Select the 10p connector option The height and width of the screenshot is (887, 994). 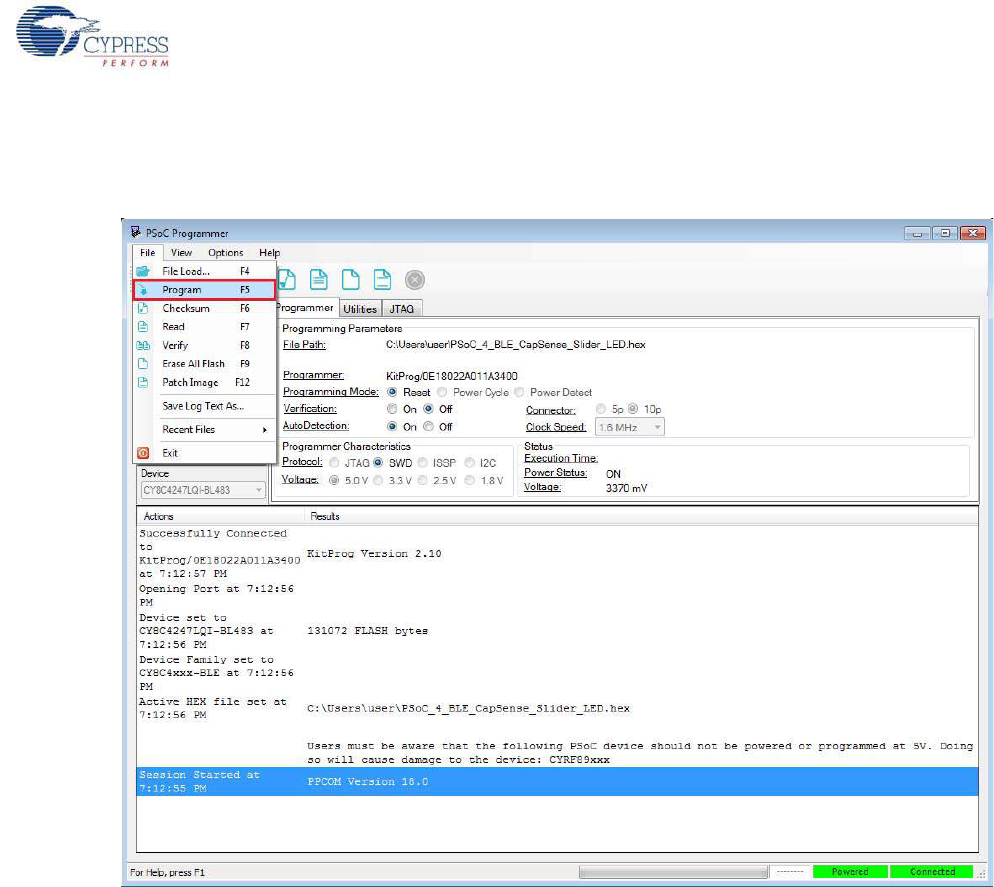(x=633, y=409)
